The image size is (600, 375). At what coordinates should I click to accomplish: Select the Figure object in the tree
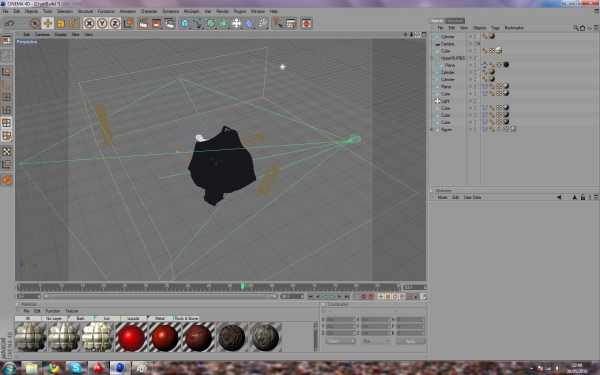[446, 130]
